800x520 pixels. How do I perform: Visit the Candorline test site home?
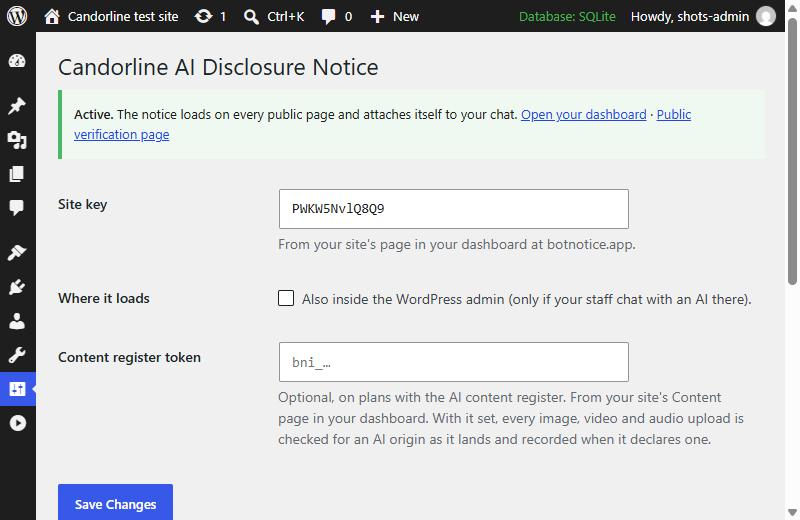(x=111, y=16)
